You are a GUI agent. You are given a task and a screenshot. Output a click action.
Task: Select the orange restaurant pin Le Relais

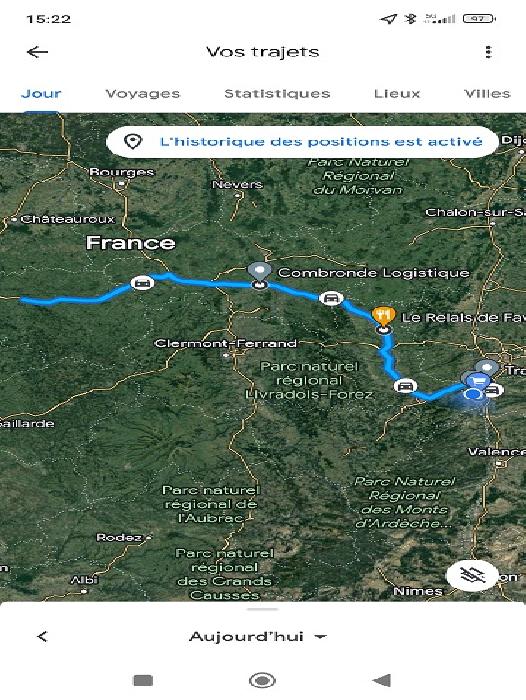pos(384,317)
